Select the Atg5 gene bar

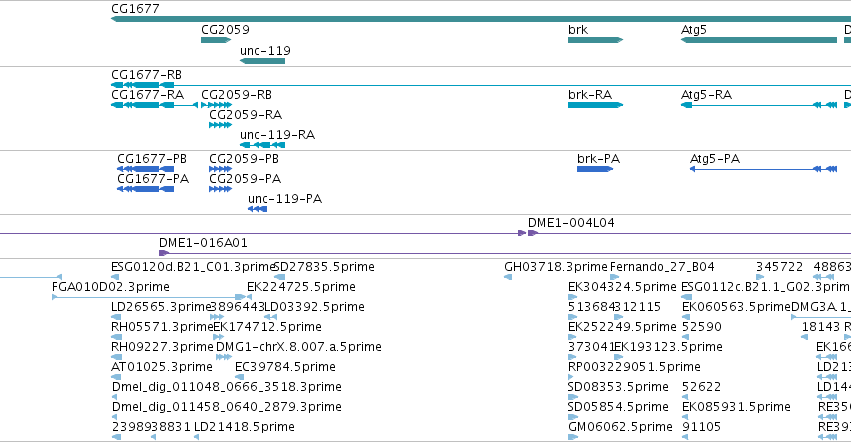point(759,40)
